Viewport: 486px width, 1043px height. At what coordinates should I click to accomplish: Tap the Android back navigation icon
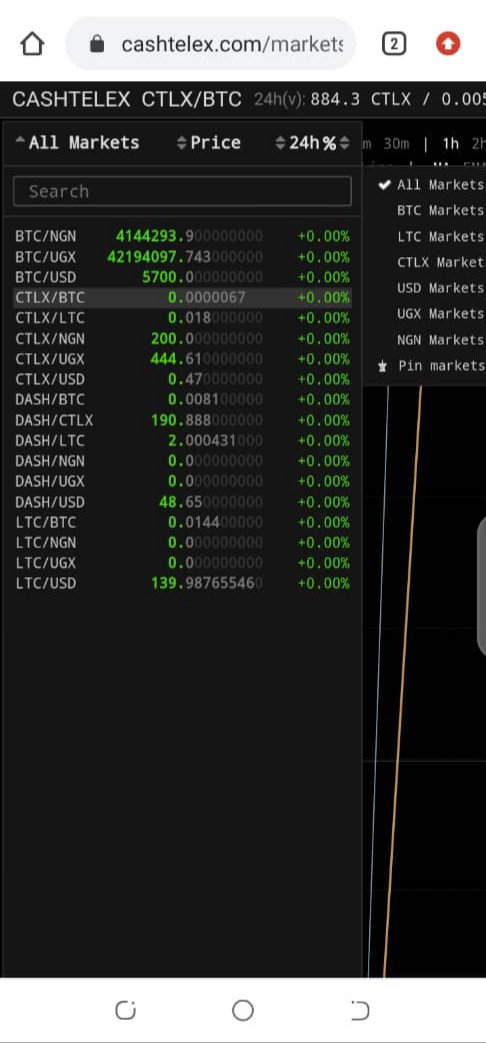click(x=360, y=1010)
